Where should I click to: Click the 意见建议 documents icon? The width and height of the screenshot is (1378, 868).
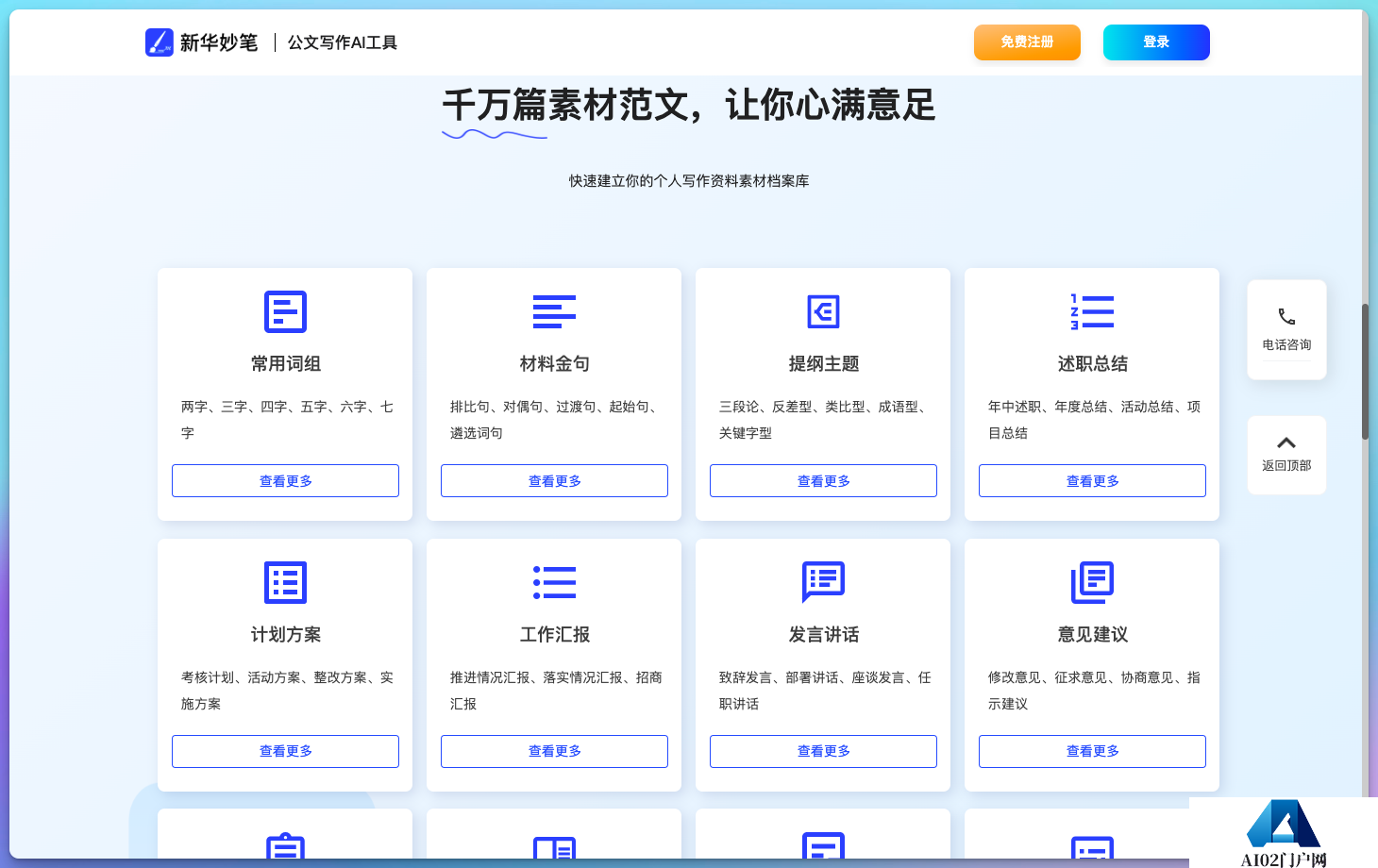(x=1092, y=582)
